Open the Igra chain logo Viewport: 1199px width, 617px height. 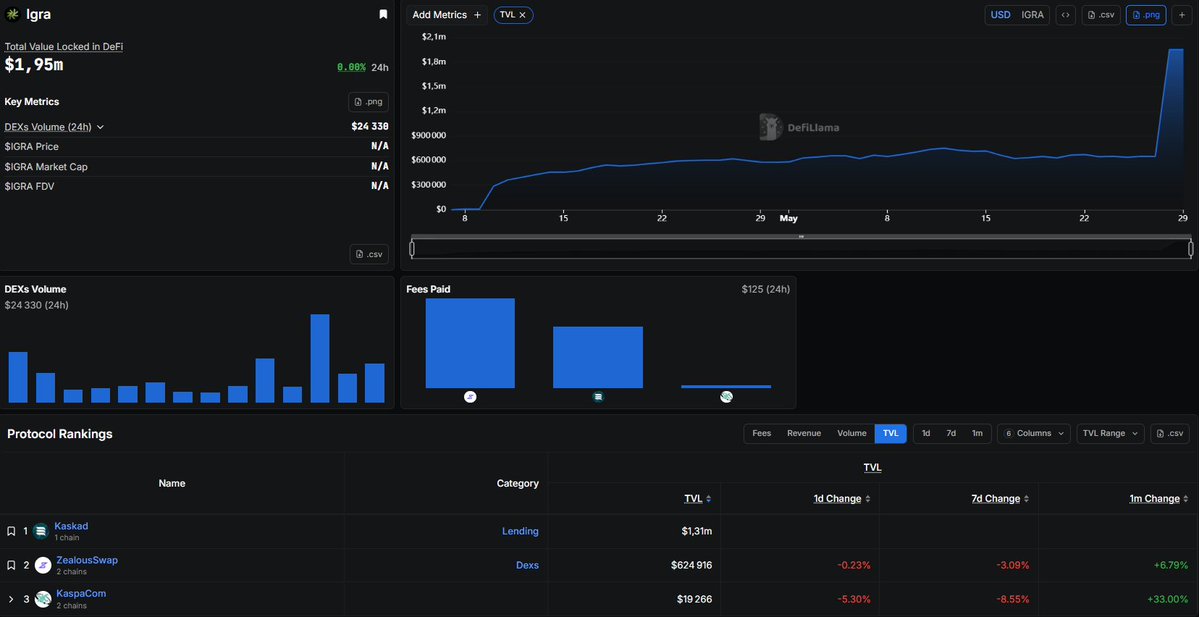(12, 15)
